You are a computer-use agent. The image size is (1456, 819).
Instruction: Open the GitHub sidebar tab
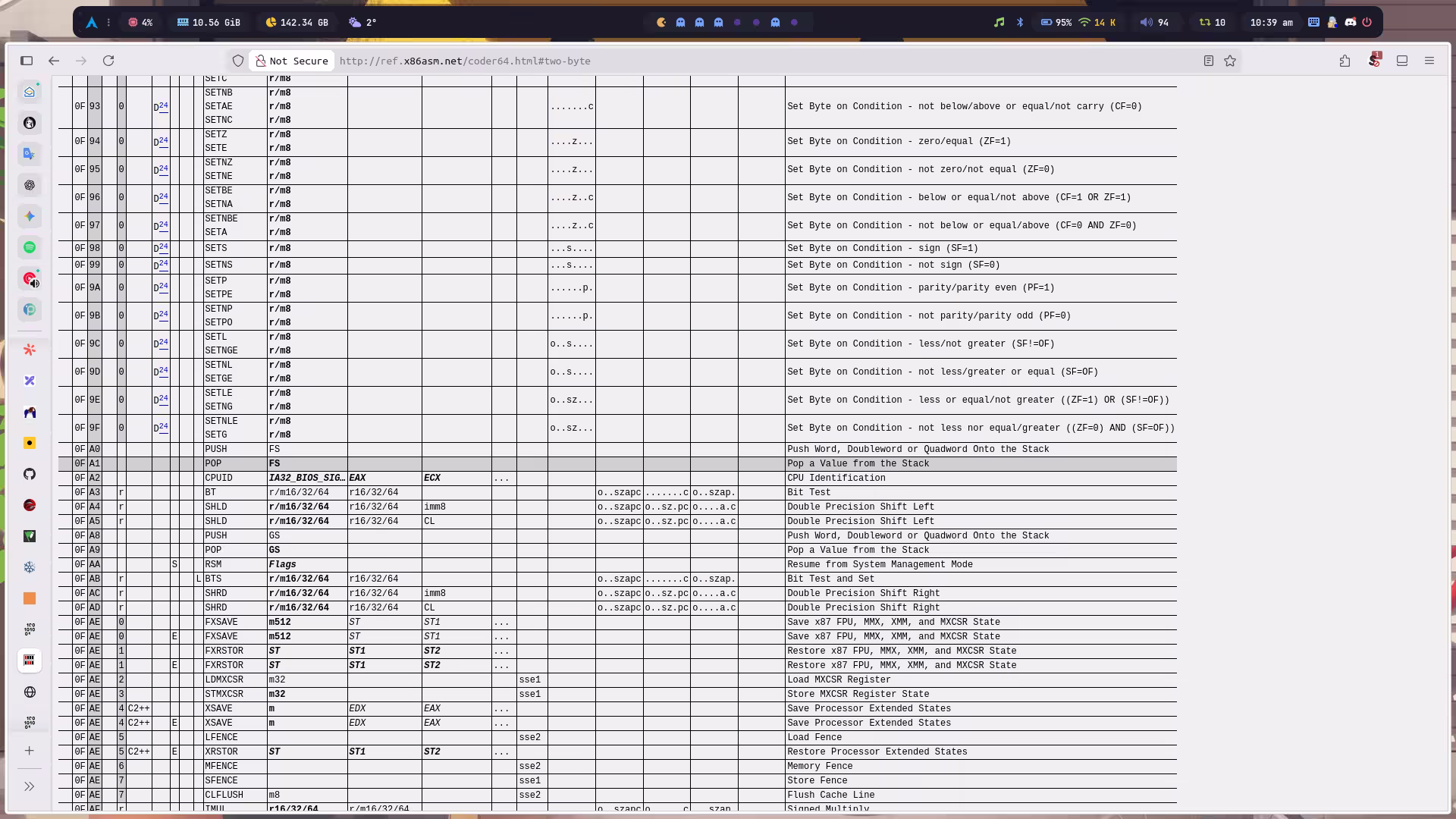pos(30,474)
